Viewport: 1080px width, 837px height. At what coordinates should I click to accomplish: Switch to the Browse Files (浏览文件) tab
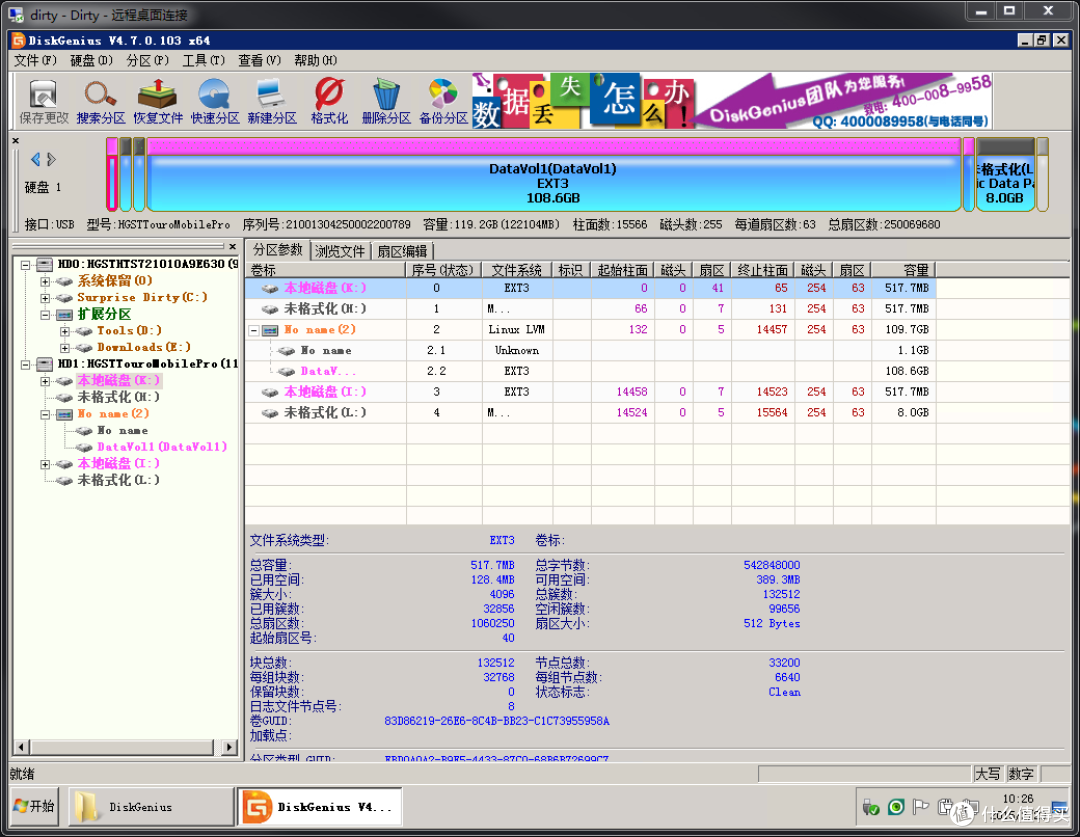[x=340, y=251]
